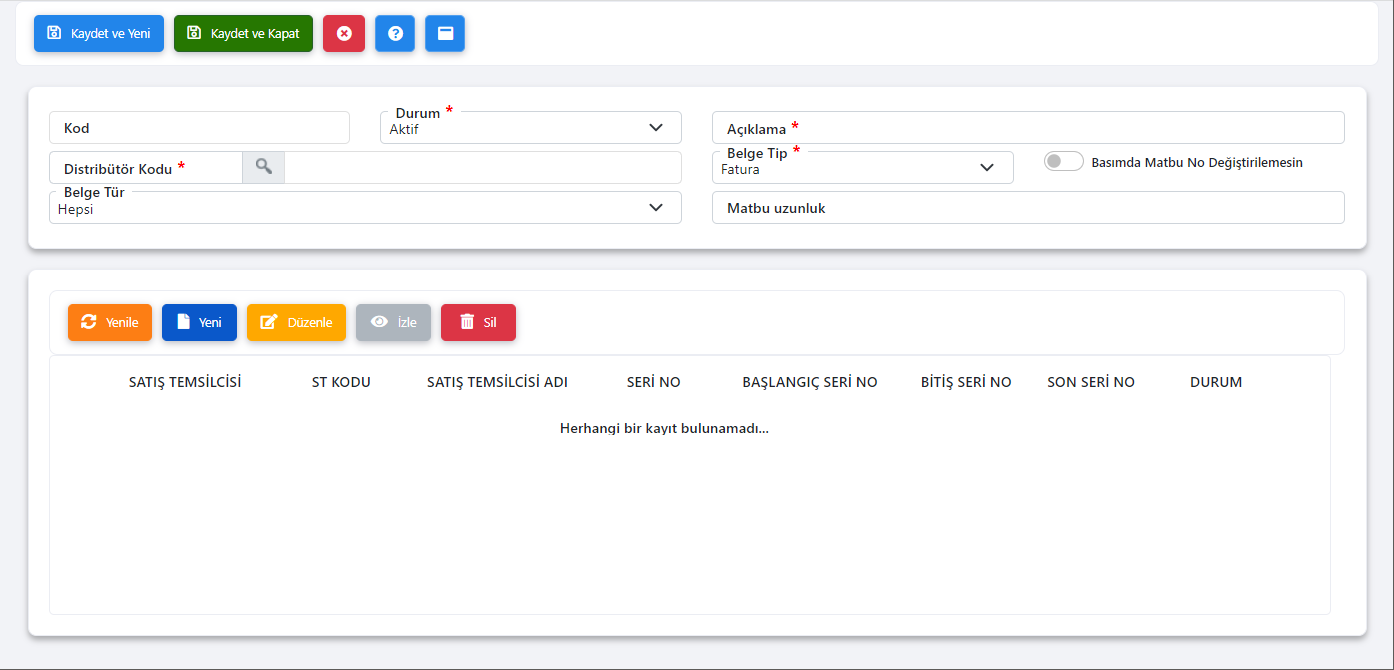Click the magnifier lookup icon beside Distribütör Kodu
Image resolution: width=1394 pixels, height=670 pixels.
(264, 167)
